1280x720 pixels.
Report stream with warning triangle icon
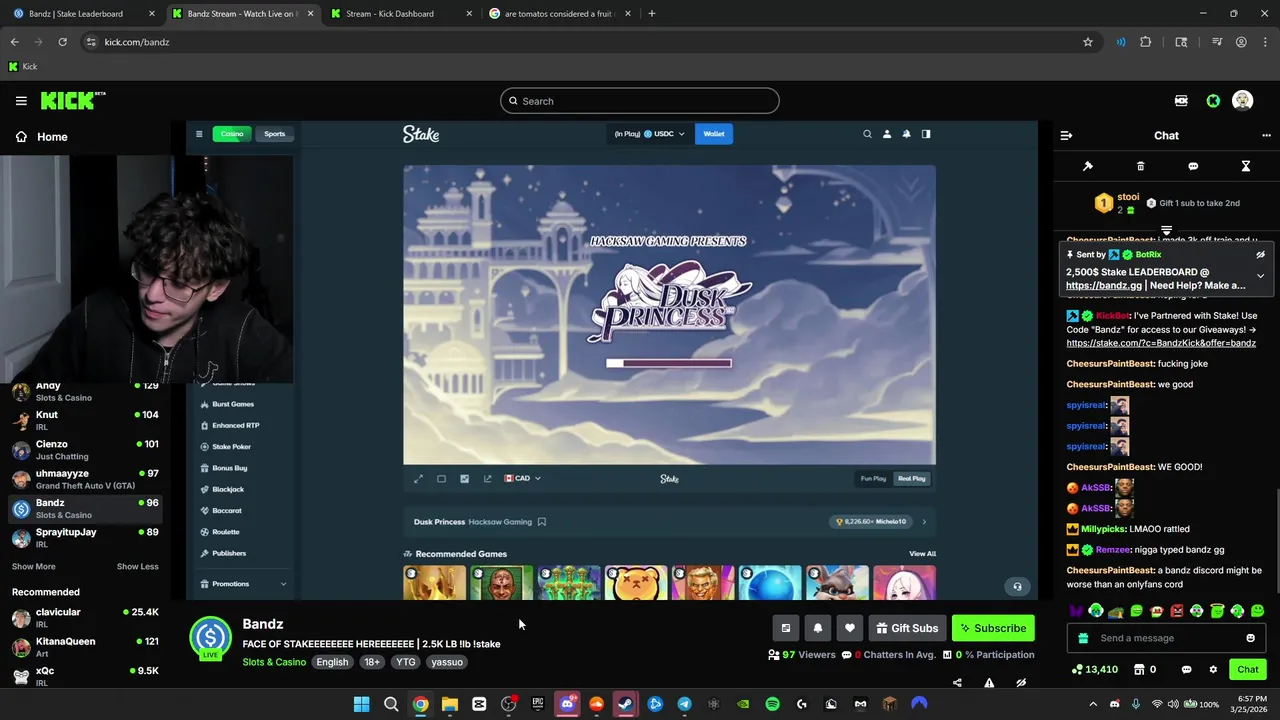pos(989,683)
